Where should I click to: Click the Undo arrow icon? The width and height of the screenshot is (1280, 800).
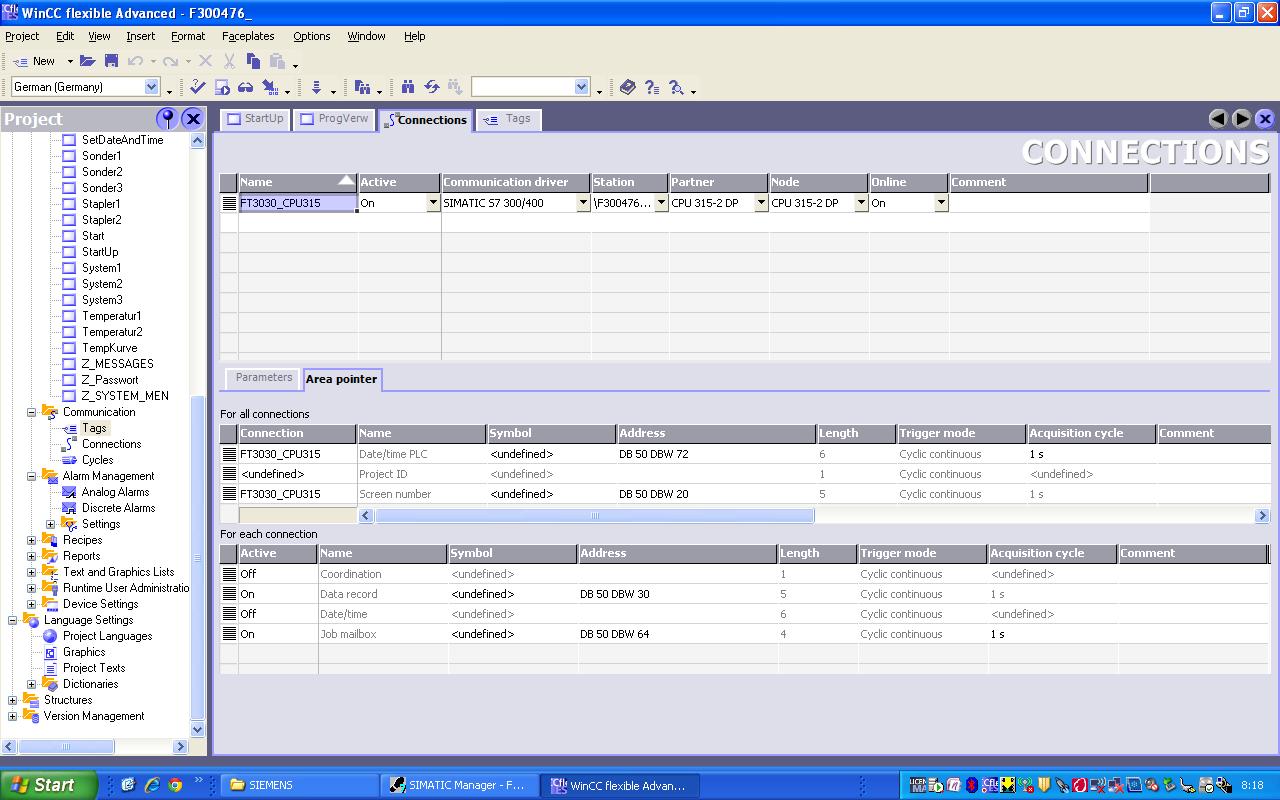point(135,61)
